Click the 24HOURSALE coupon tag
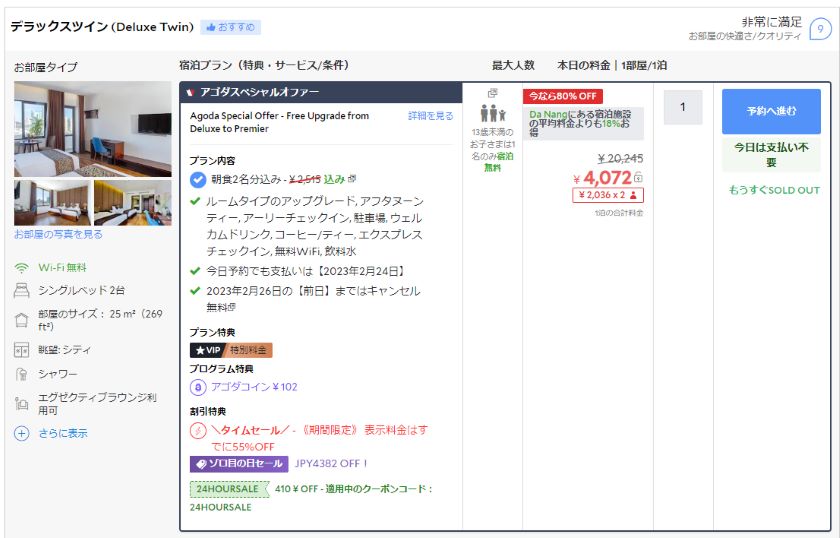 click(x=229, y=489)
